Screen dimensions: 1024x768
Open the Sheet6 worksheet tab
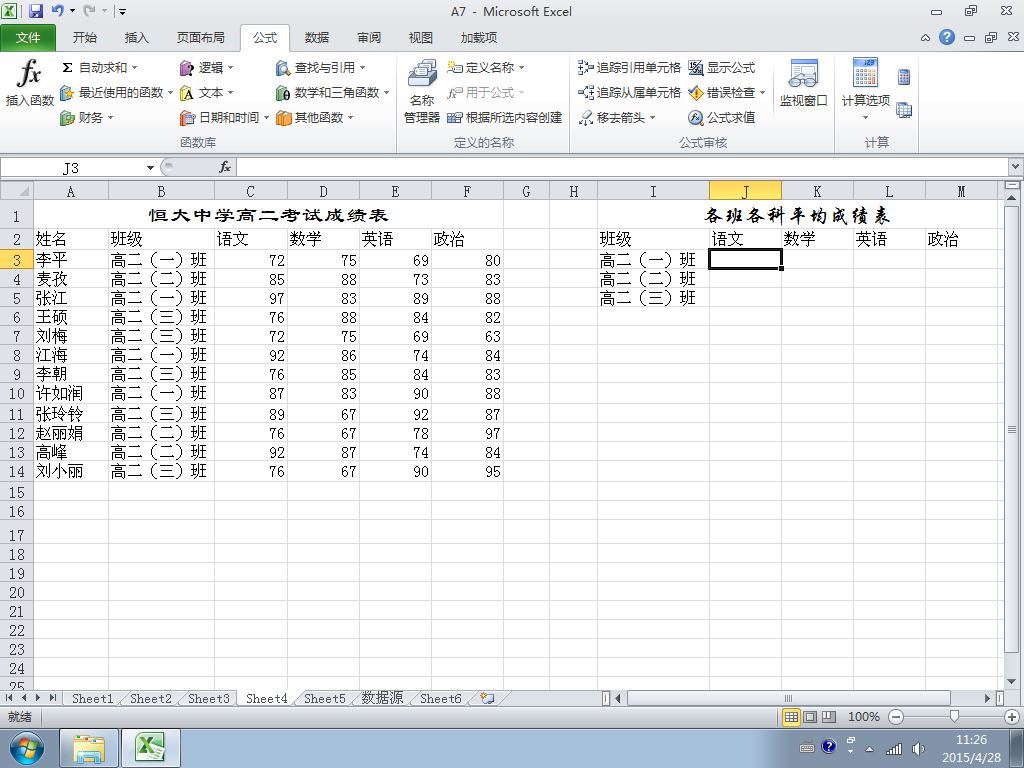pyautogui.click(x=440, y=699)
